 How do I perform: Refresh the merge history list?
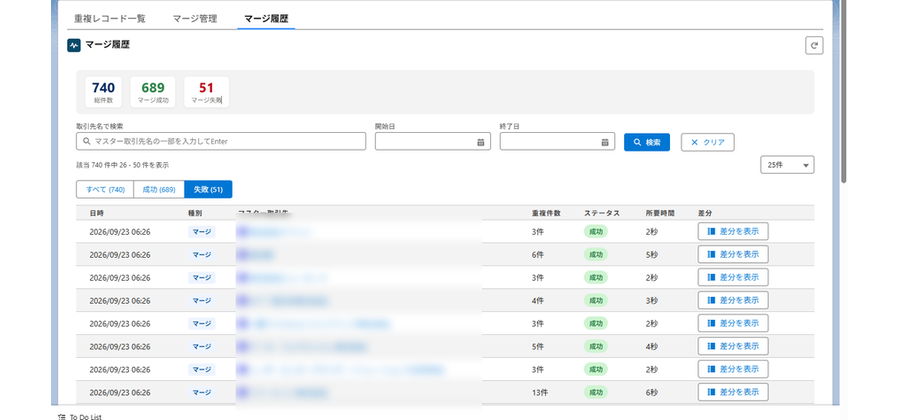point(814,46)
